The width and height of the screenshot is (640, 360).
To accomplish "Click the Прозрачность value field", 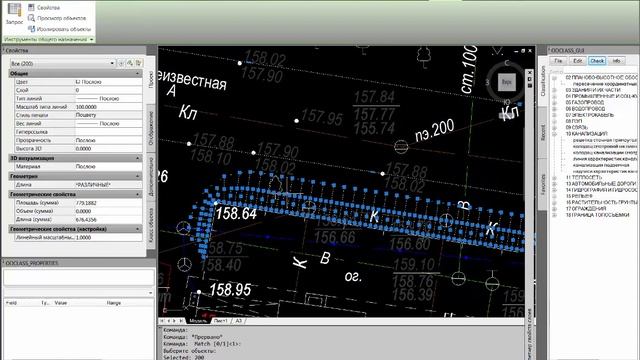I will click(x=109, y=140).
